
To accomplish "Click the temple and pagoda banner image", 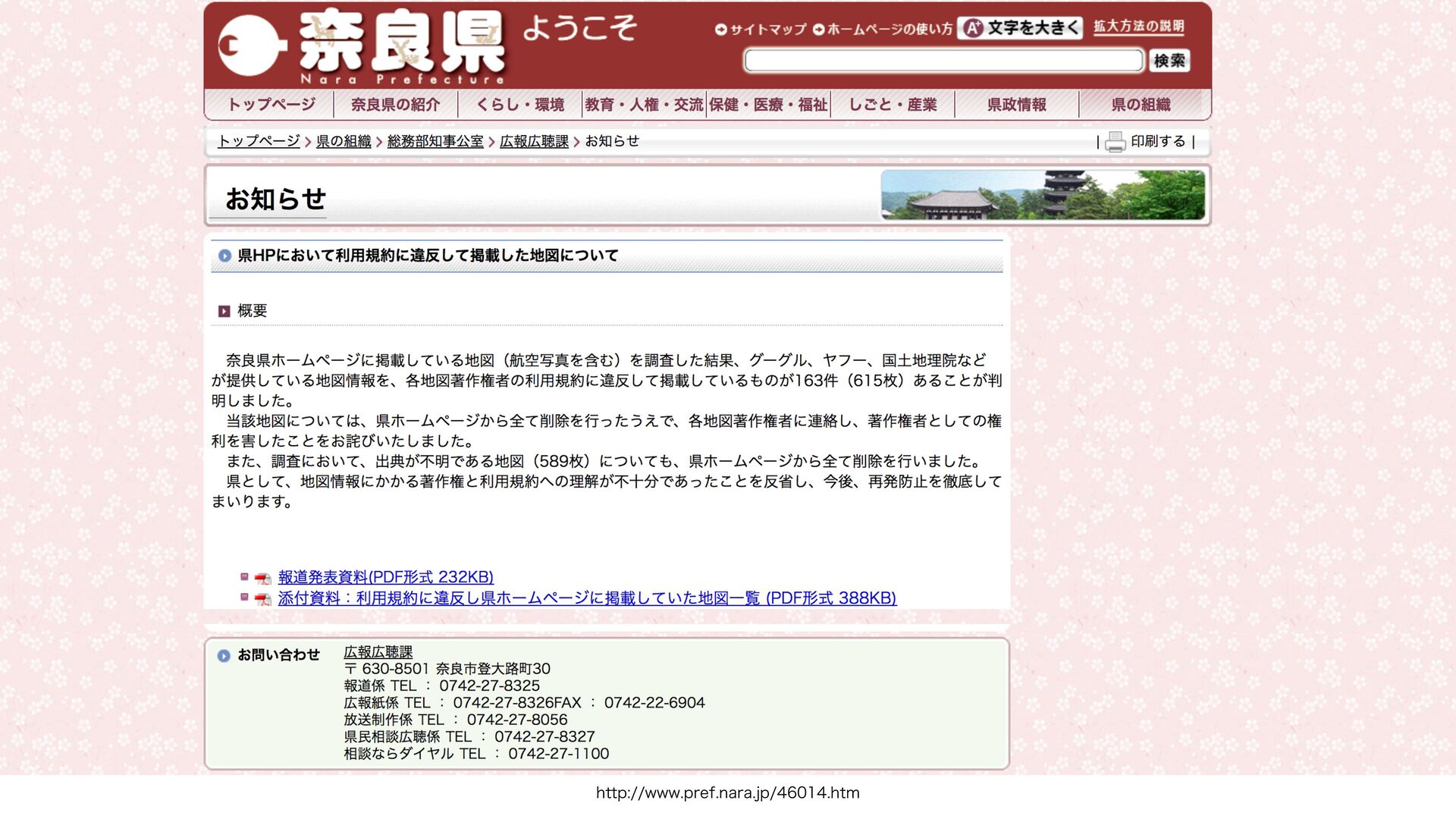I will pos(1043,195).
